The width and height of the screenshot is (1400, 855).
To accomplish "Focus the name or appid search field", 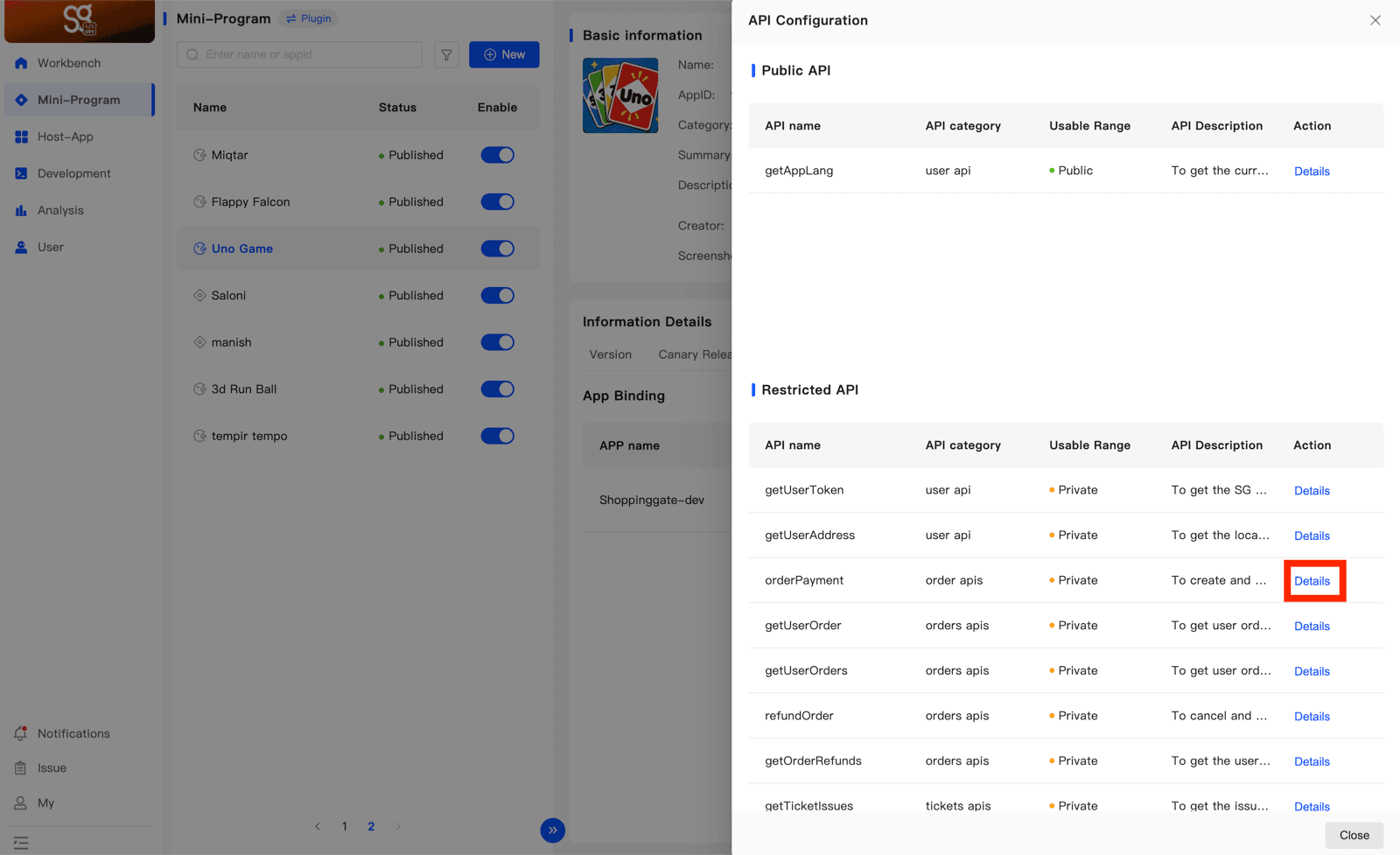I will coord(299,54).
